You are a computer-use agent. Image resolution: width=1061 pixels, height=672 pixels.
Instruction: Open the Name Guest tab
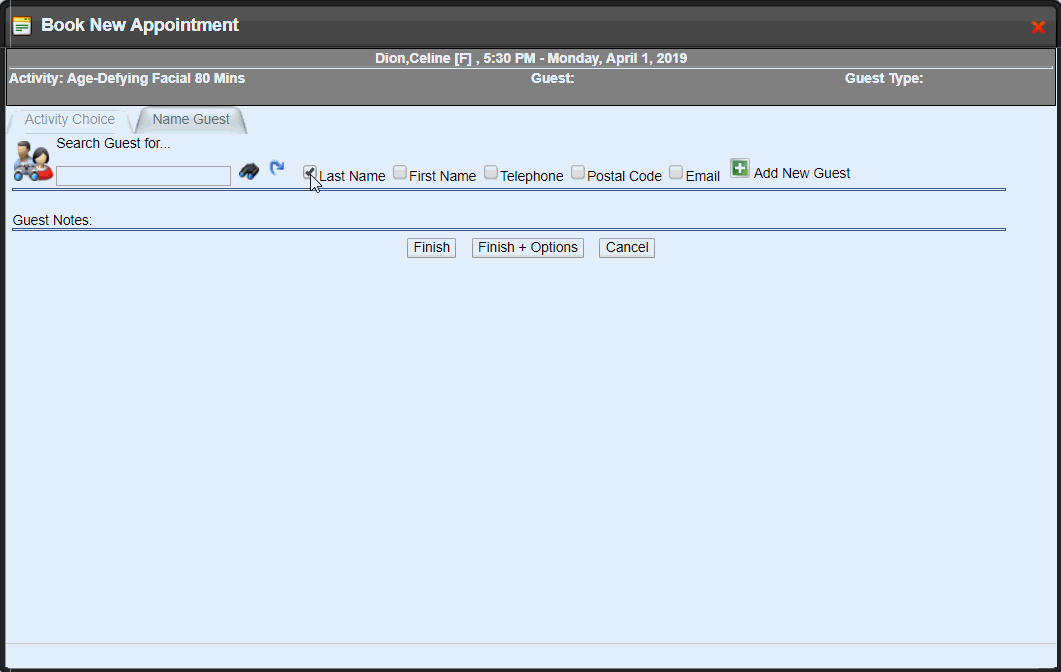(x=191, y=120)
